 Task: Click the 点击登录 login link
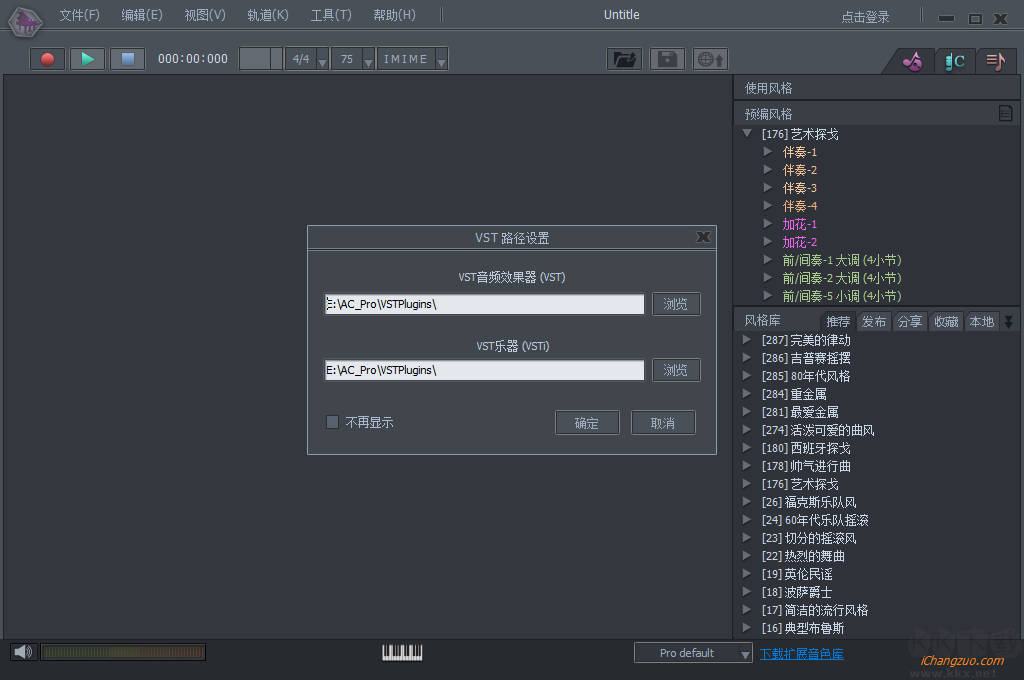tap(865, 17)
